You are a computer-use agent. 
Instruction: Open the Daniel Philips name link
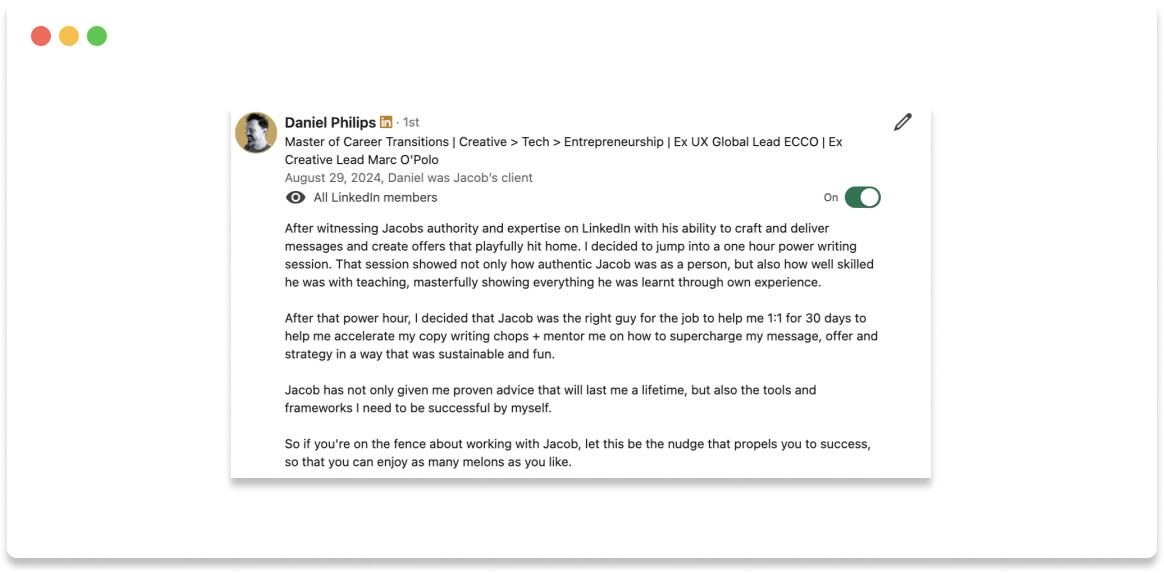[330, 122]
